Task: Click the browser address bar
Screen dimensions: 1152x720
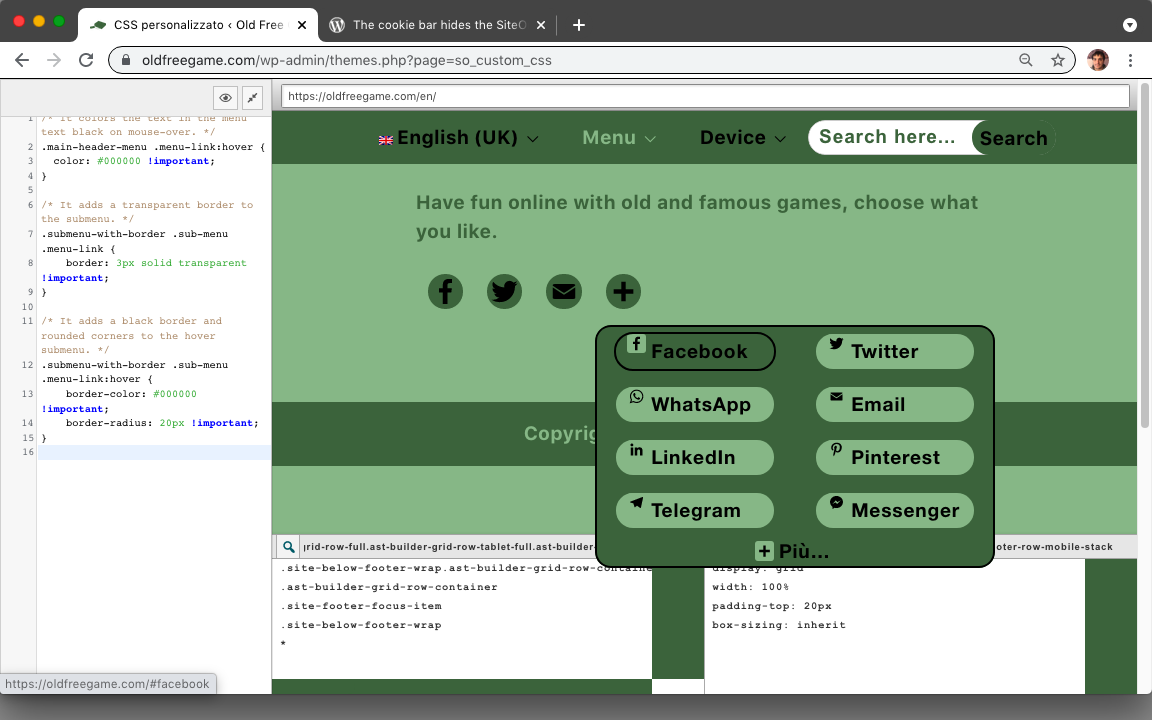Action: pyautogui.click(x=591, y=60)
